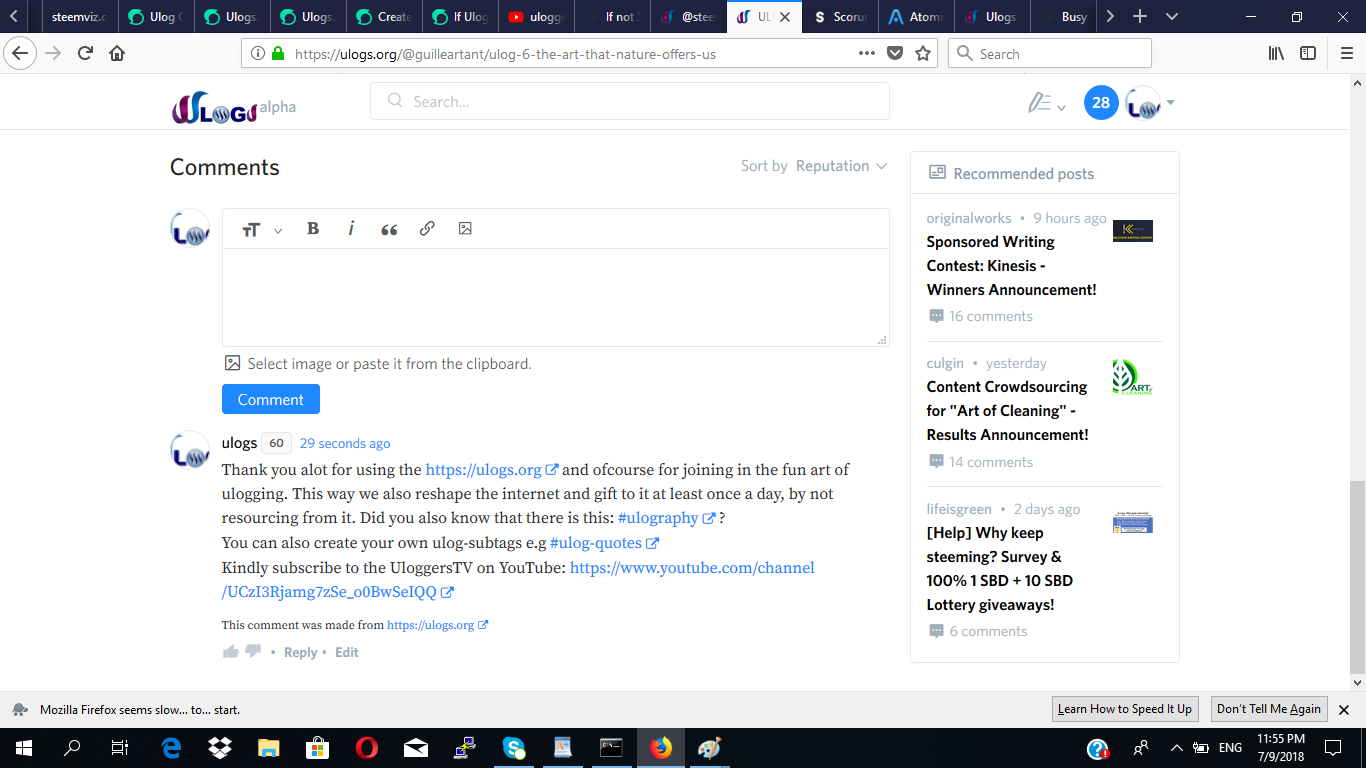The image size is (1366, 768).
Task: Open the #ulography tag link
Action: [666, 518]
